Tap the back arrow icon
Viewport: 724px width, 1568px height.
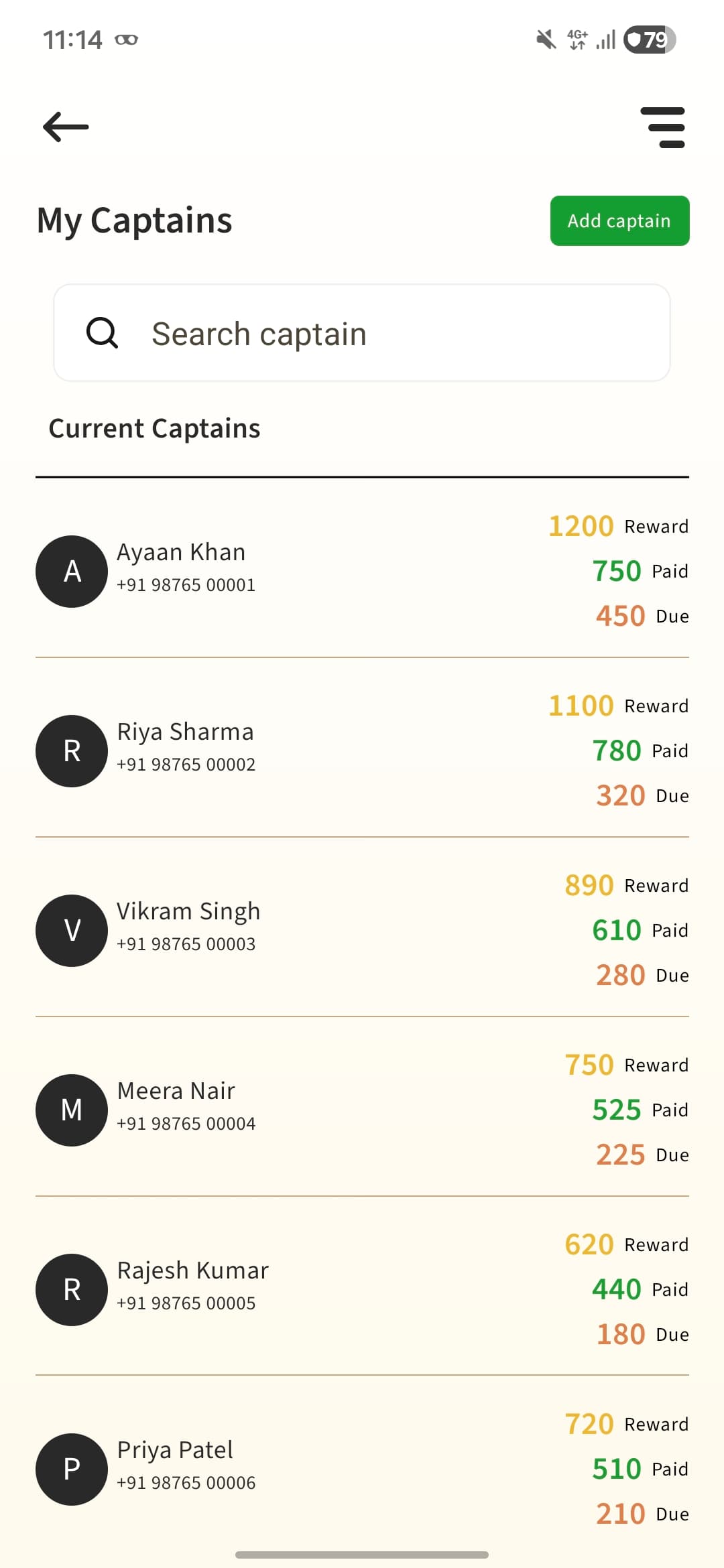pyautogui.click(x=66, y=127)
